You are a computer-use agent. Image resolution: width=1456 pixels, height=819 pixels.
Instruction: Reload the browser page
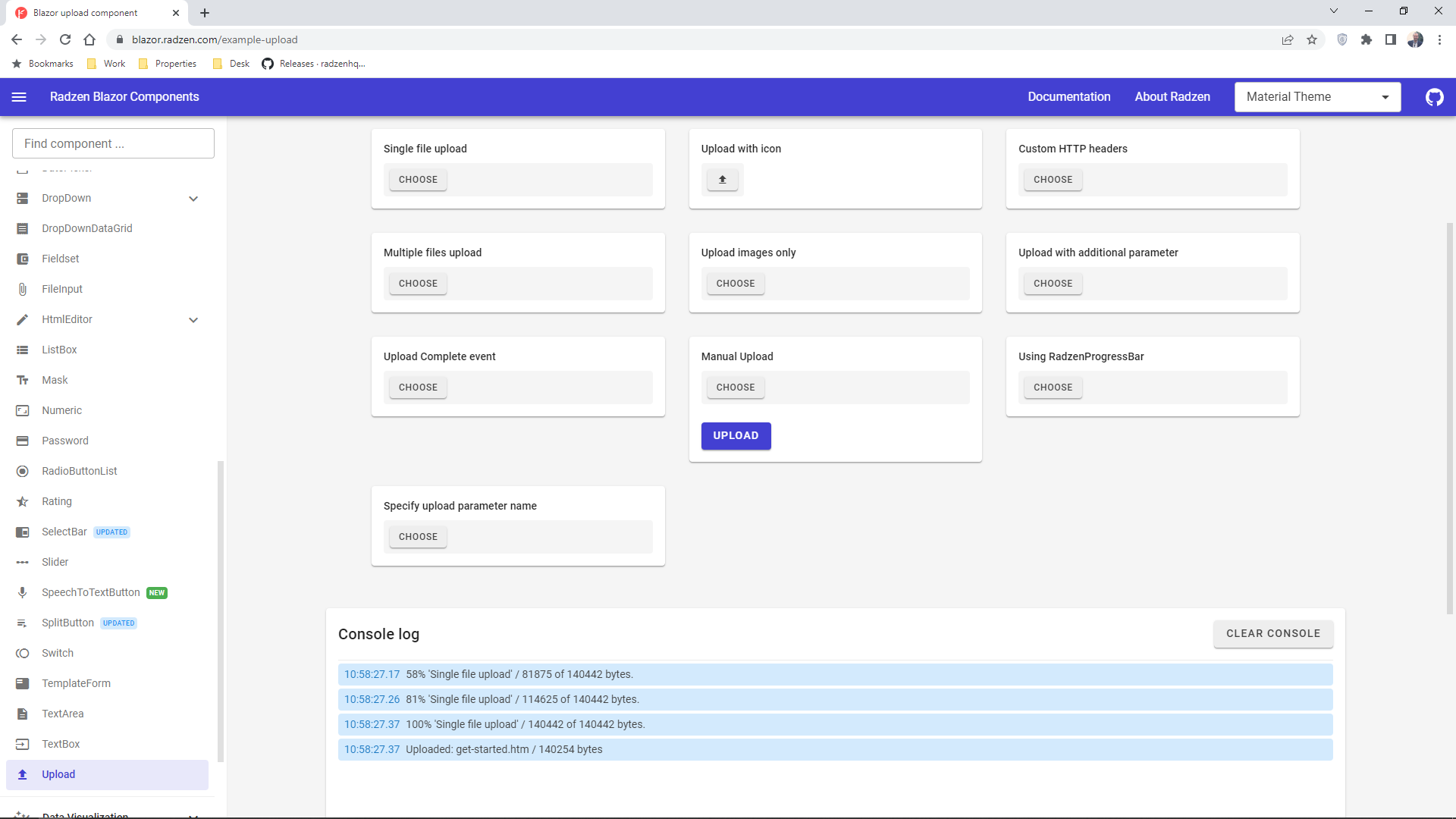65,39
